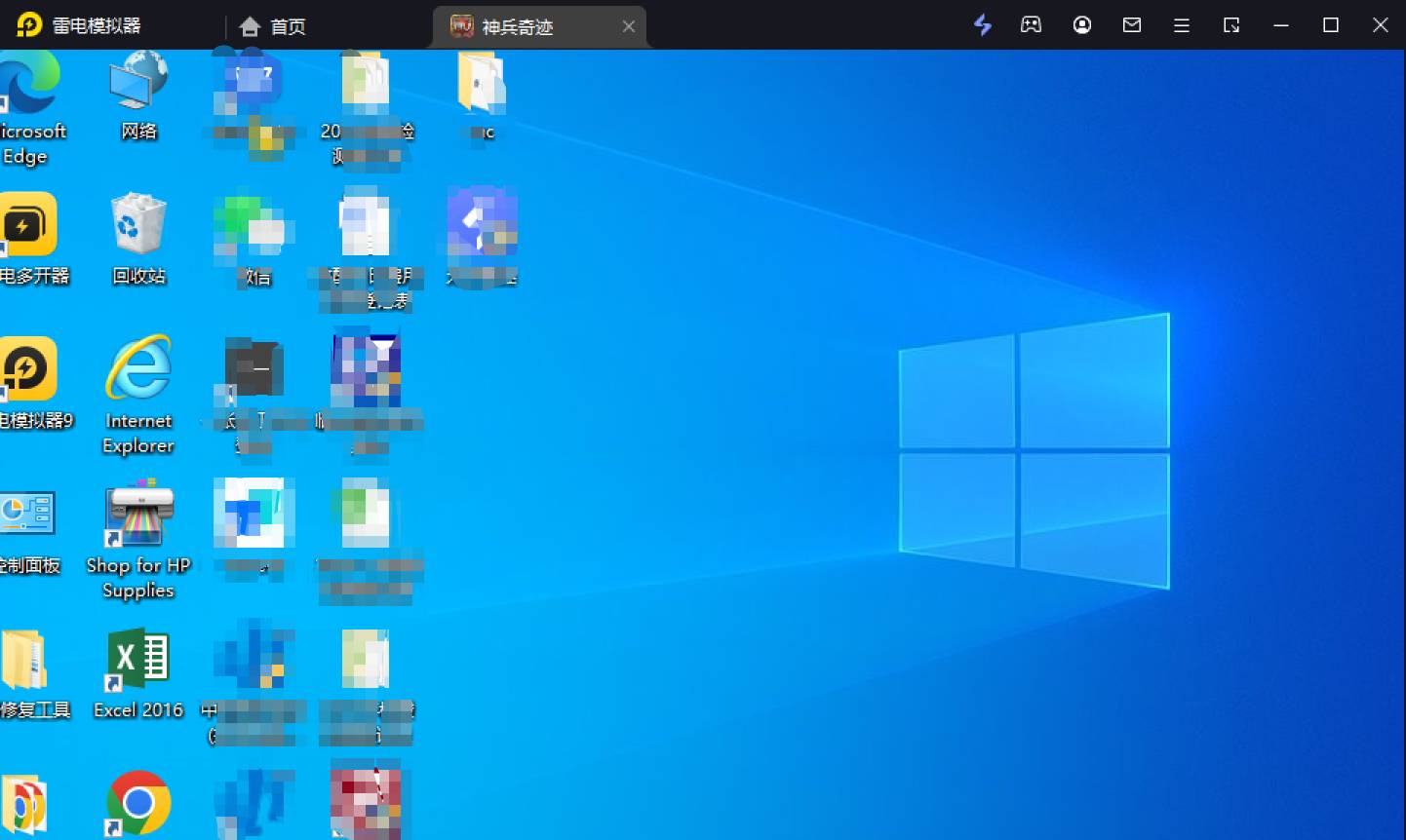Image resolution: width=1406 pixels, height=840 pixels.
Task: Select the 雷电模拟器9 desktop icon
Action: 34,384
